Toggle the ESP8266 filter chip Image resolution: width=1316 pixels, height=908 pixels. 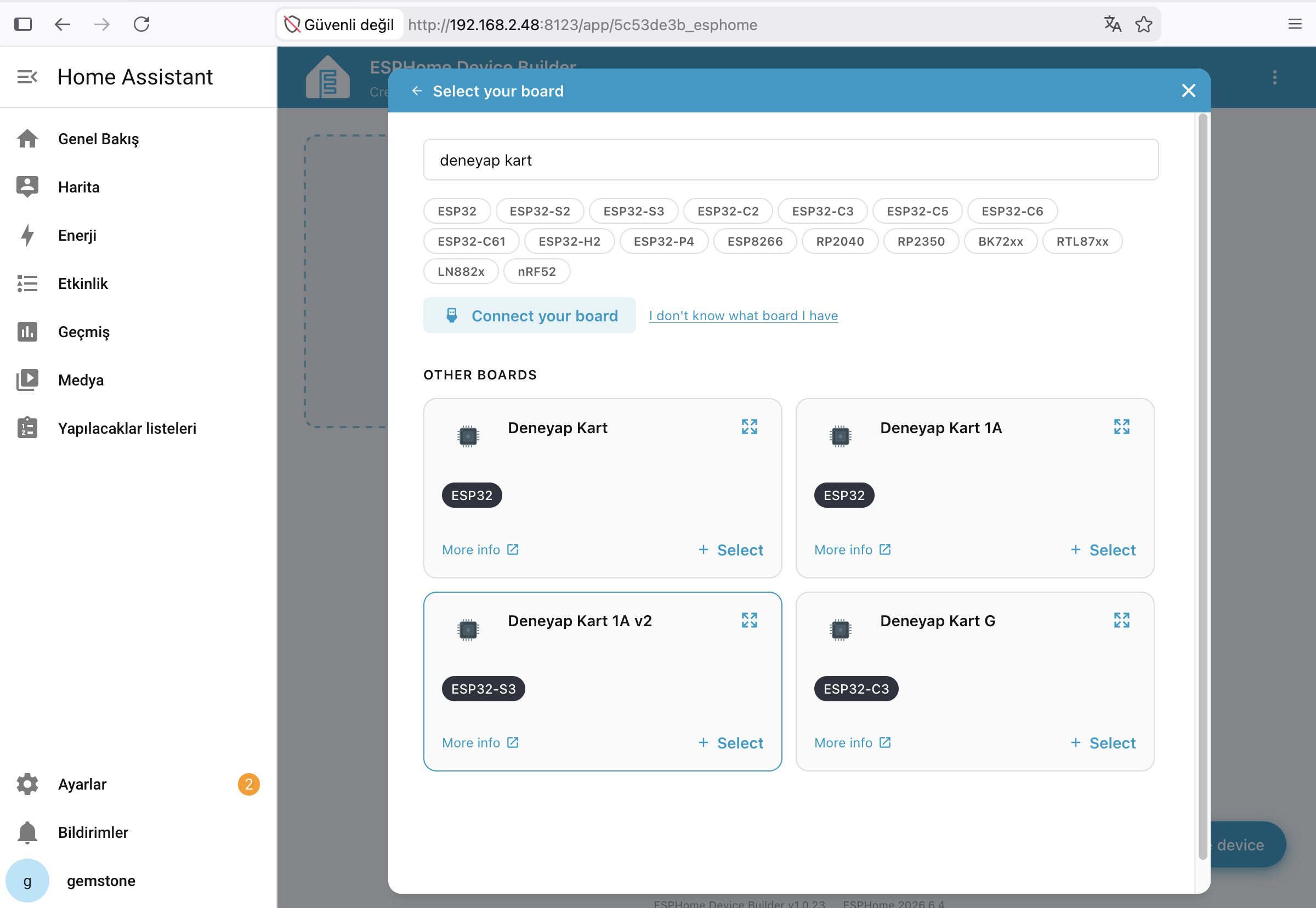pyautogui.click(x=755, y=241)
